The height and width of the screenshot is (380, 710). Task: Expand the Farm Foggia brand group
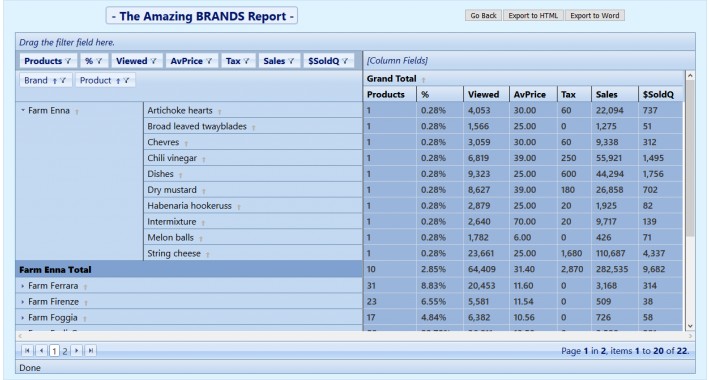23,318
